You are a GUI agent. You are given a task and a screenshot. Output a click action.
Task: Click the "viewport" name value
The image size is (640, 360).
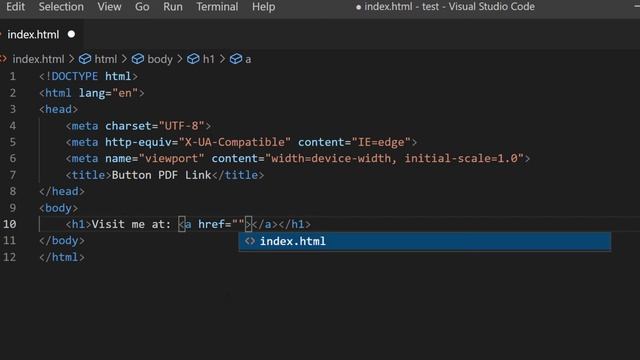point(171,158)
